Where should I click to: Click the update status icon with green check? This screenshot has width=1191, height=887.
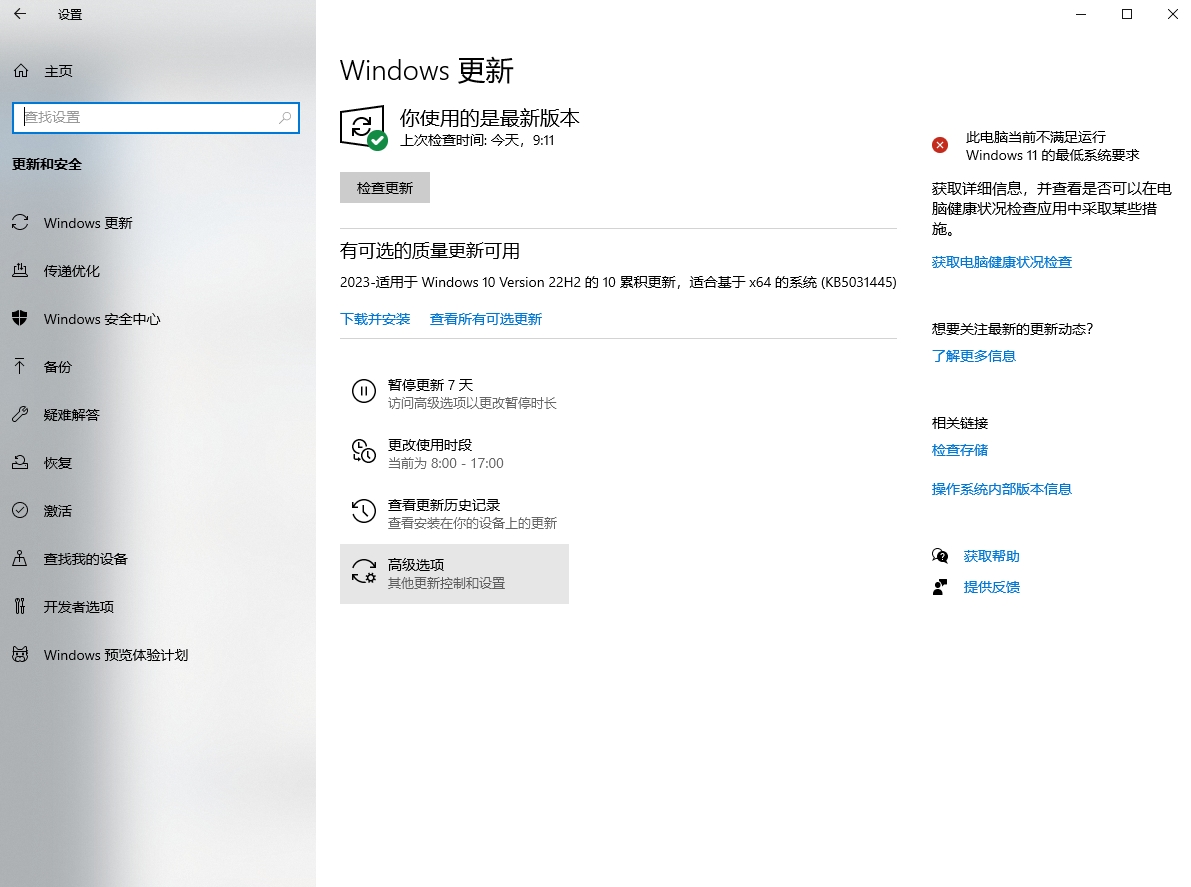pos(364,128)
